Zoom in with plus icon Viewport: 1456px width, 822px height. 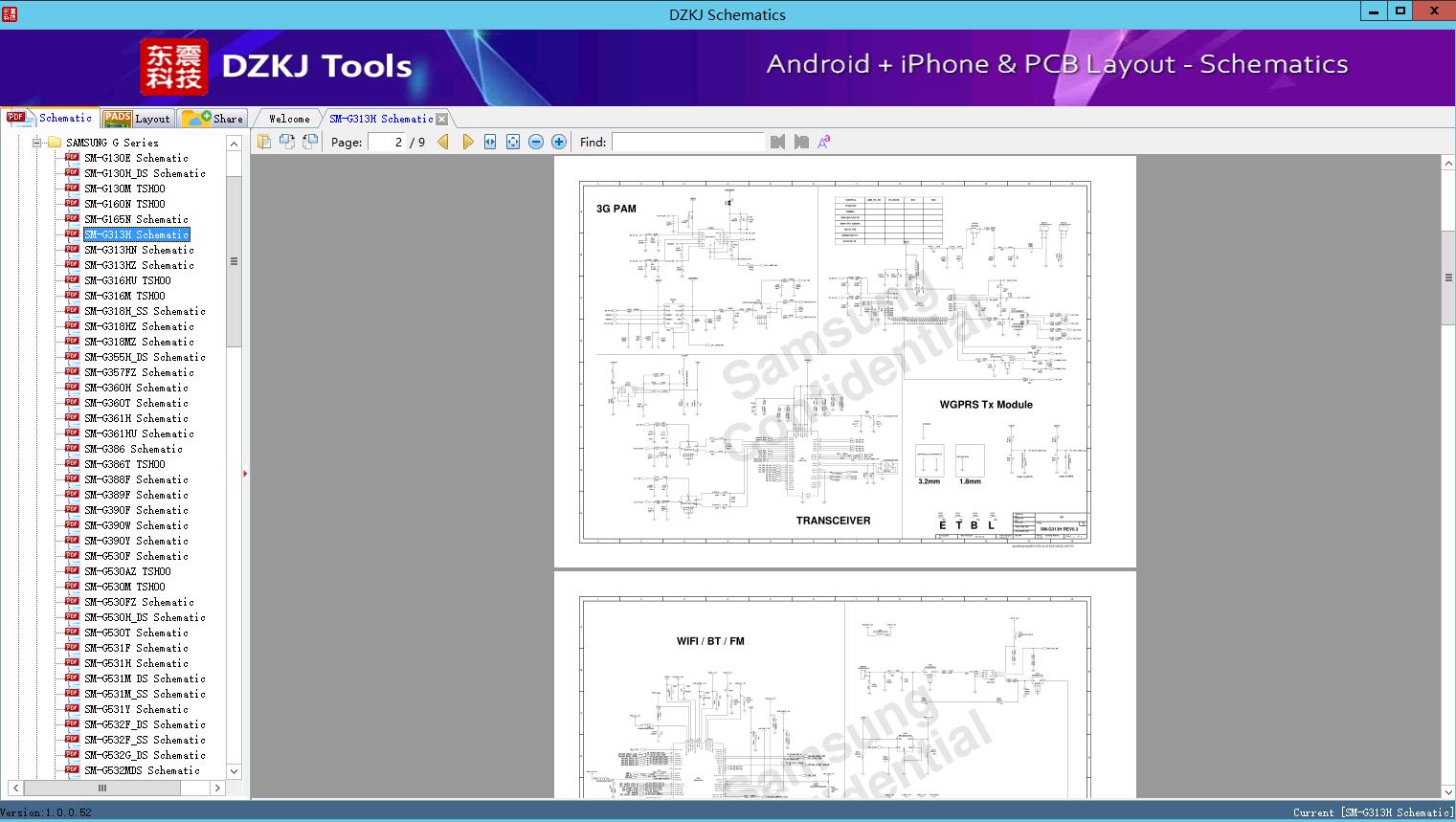pyautogui.click(x=559, y=142)
